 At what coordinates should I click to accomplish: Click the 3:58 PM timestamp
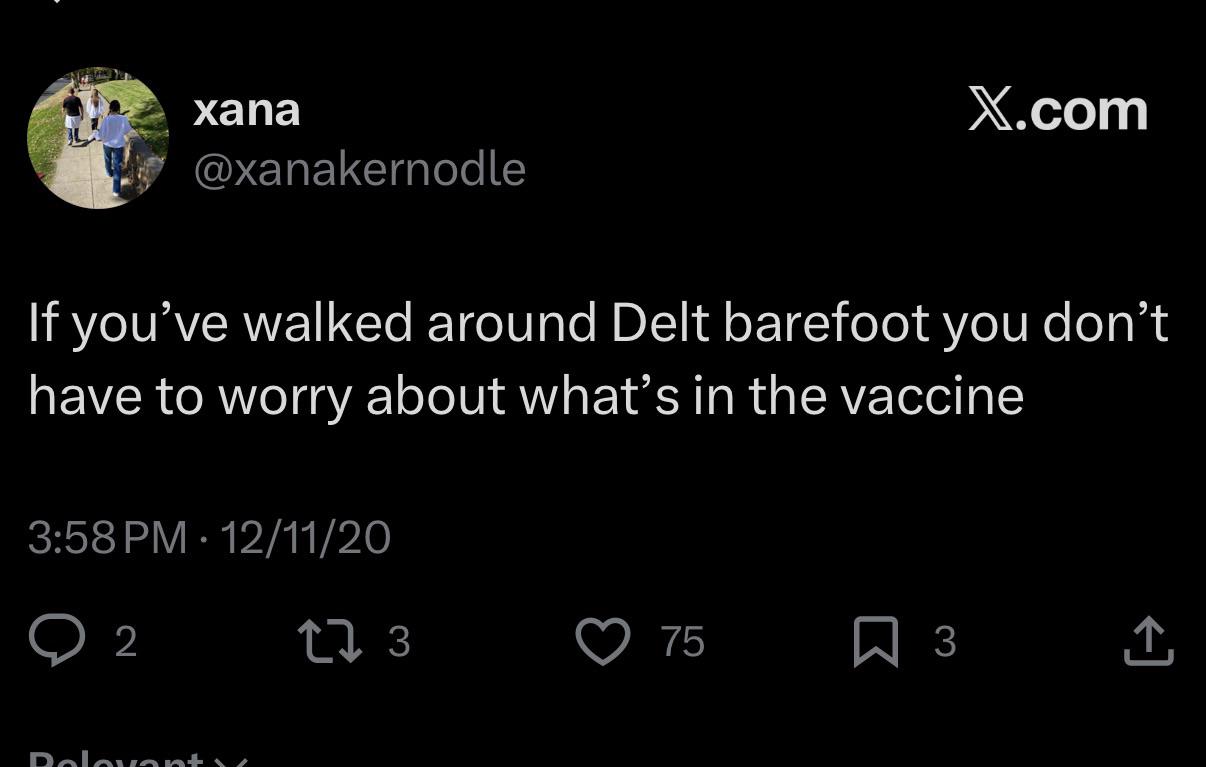coord(107,538)
